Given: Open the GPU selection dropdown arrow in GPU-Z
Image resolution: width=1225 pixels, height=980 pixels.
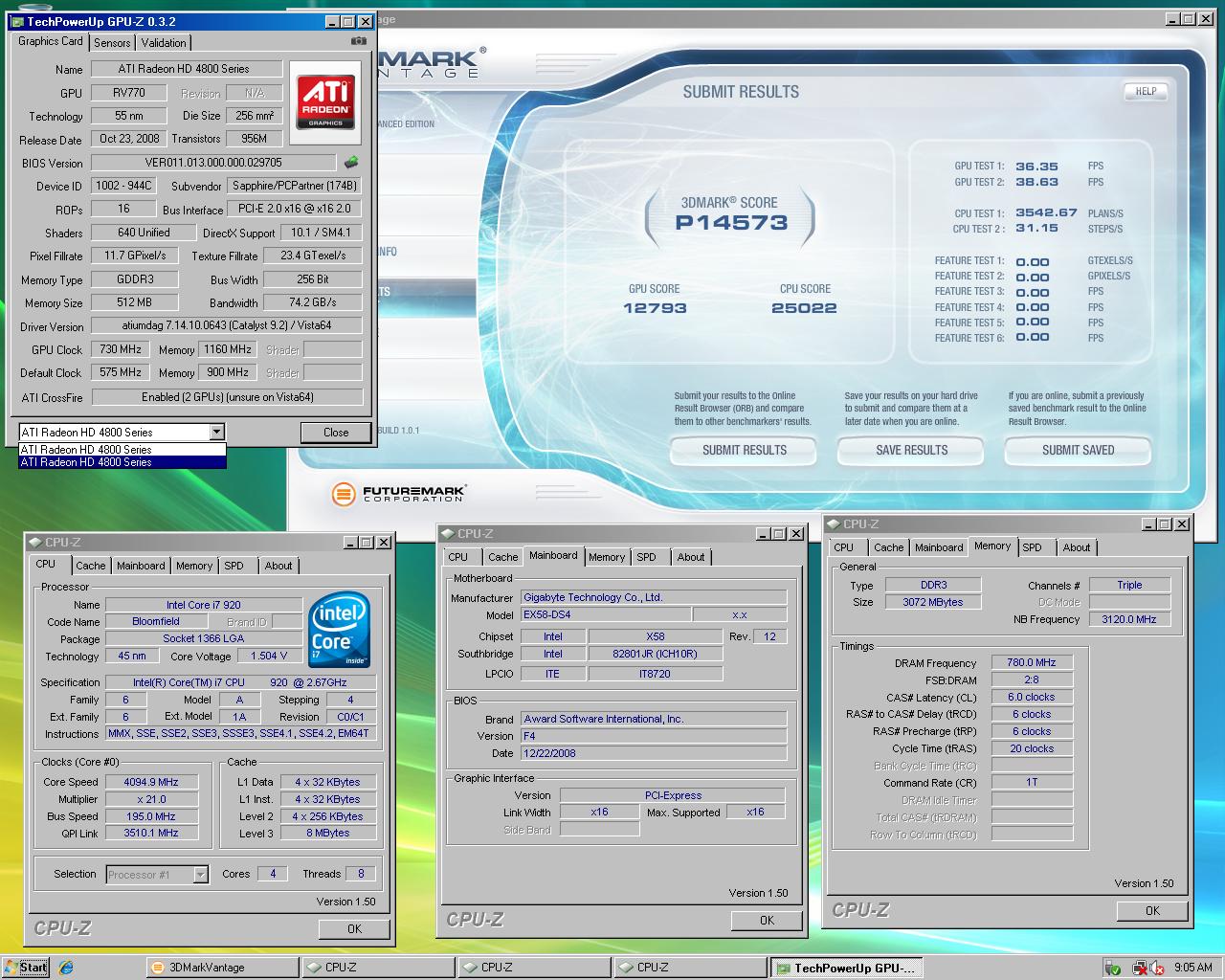Looking at the screenshot, I should (x=216, y=432).
